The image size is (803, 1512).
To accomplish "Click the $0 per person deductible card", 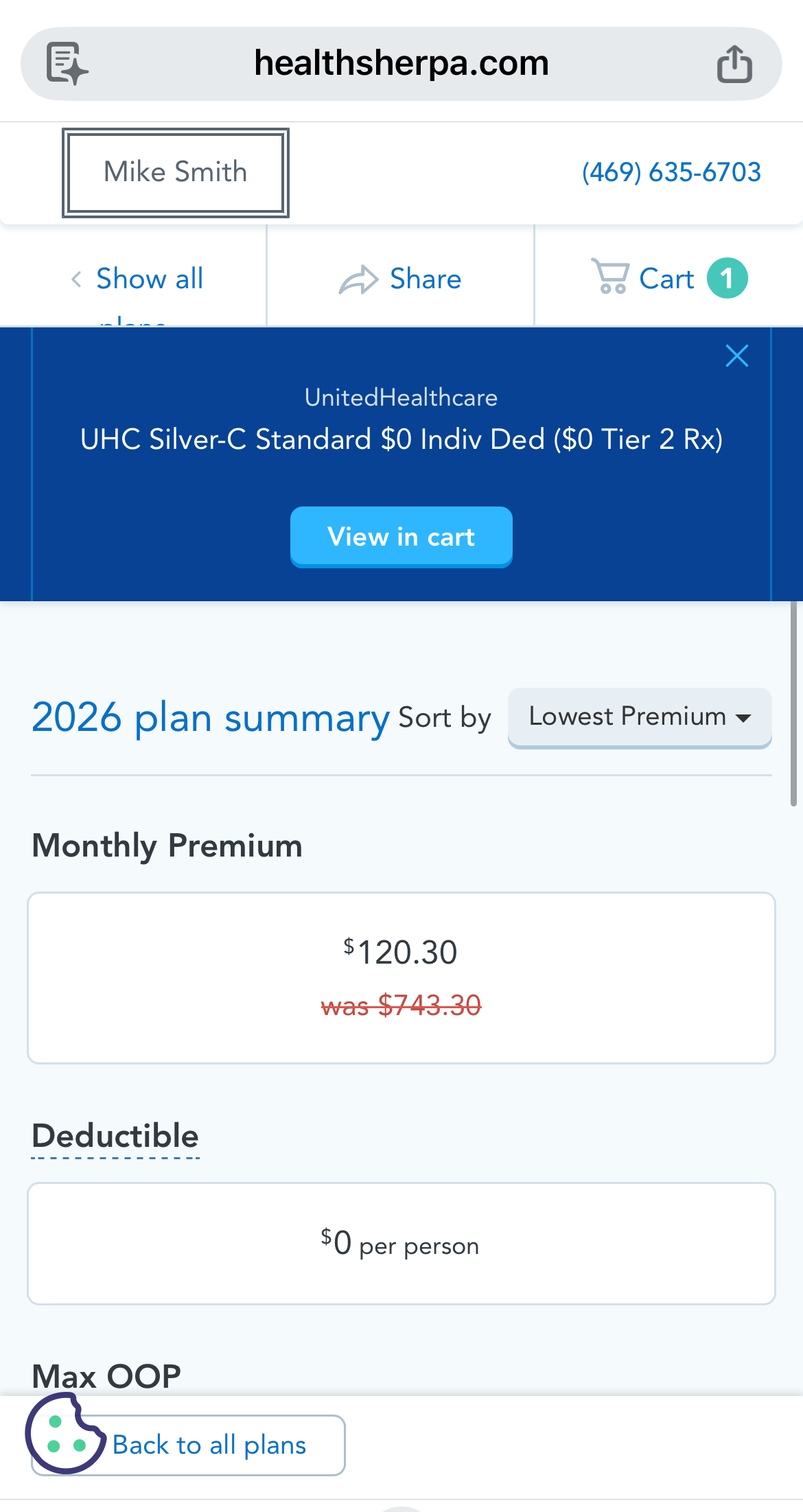I will tap(401, 1243).
